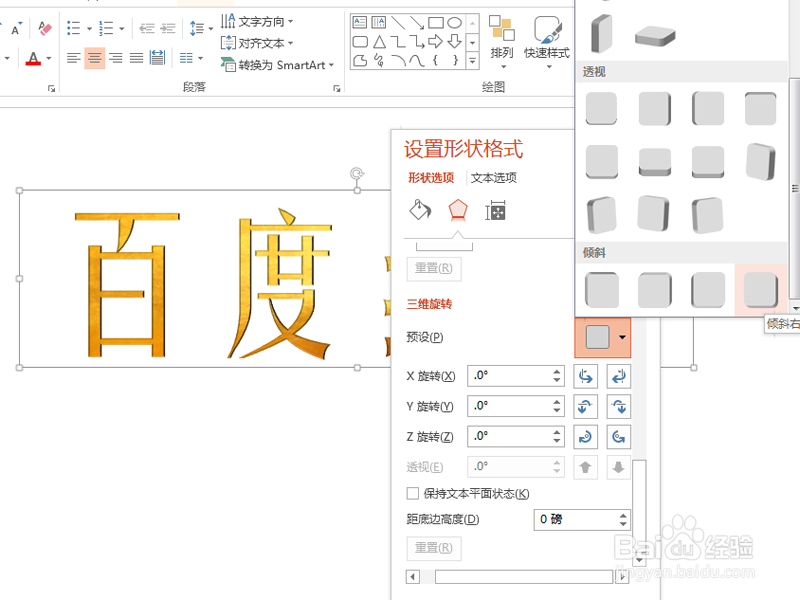The image size is (800, 600).
Task: Click the 距底边高度 input field
Action: click(x=575, y=519)
